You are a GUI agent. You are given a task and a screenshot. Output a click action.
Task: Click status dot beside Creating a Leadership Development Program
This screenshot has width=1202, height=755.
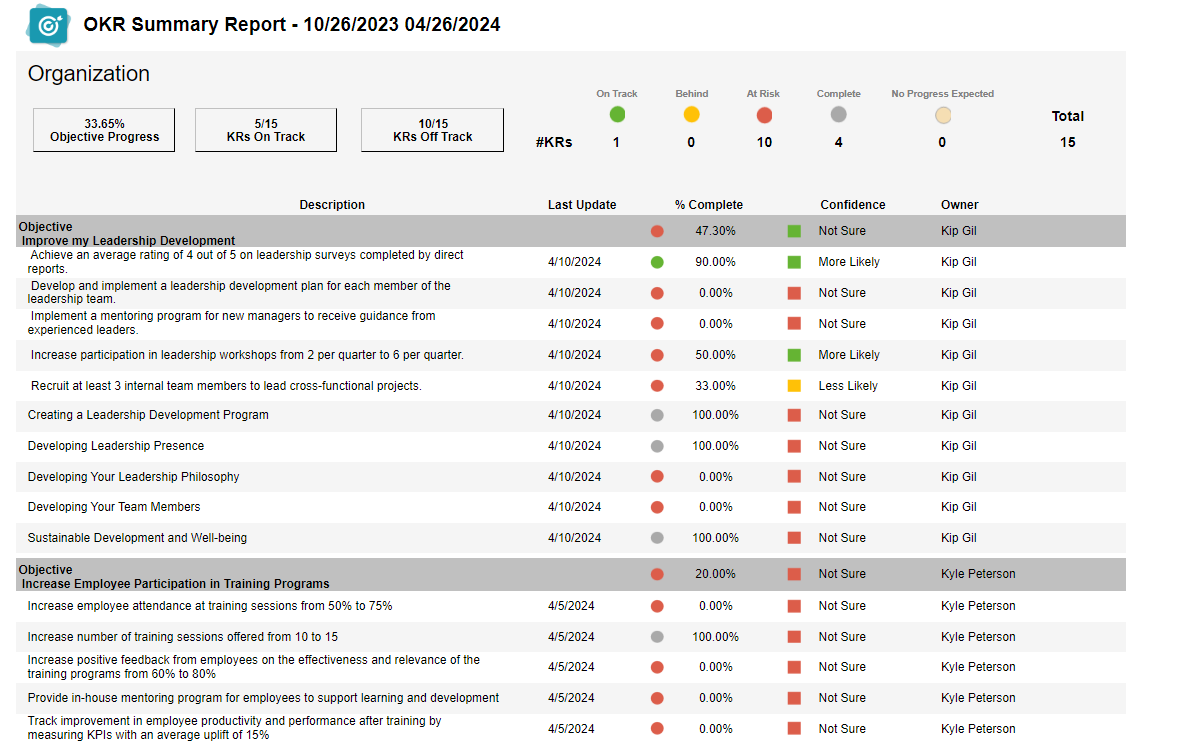tap(657, 415)
